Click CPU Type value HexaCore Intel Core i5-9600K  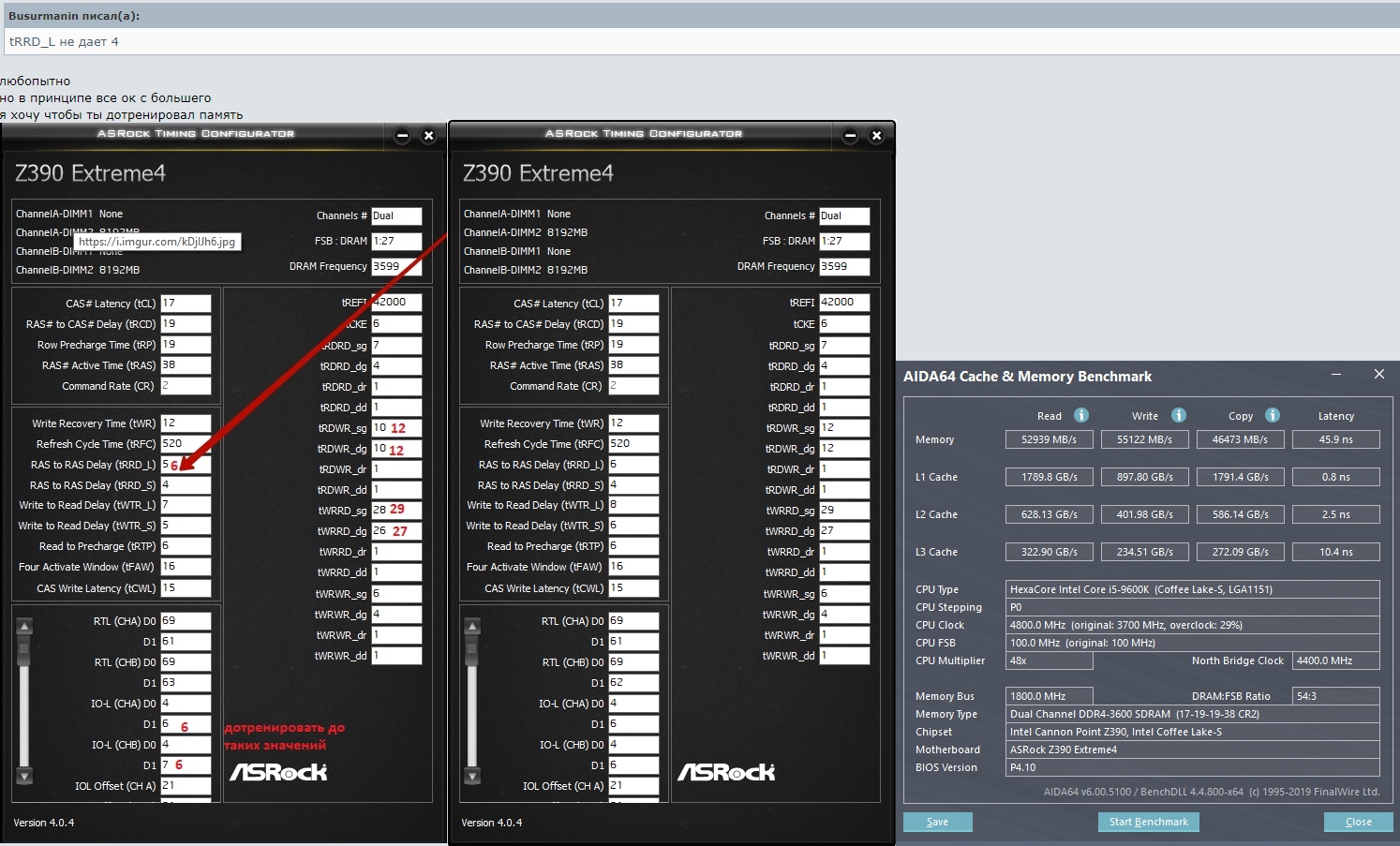(1193, 589)
